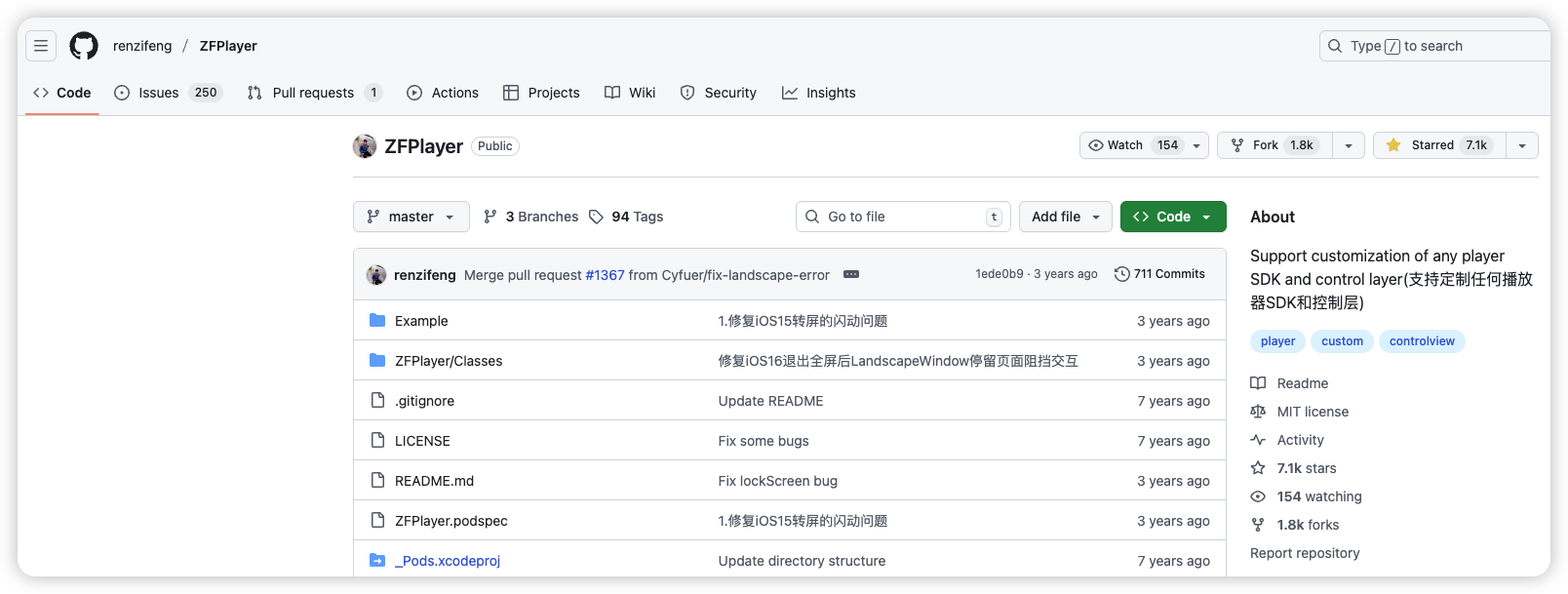Expand the commit message ellipsis button

[851, 274]
